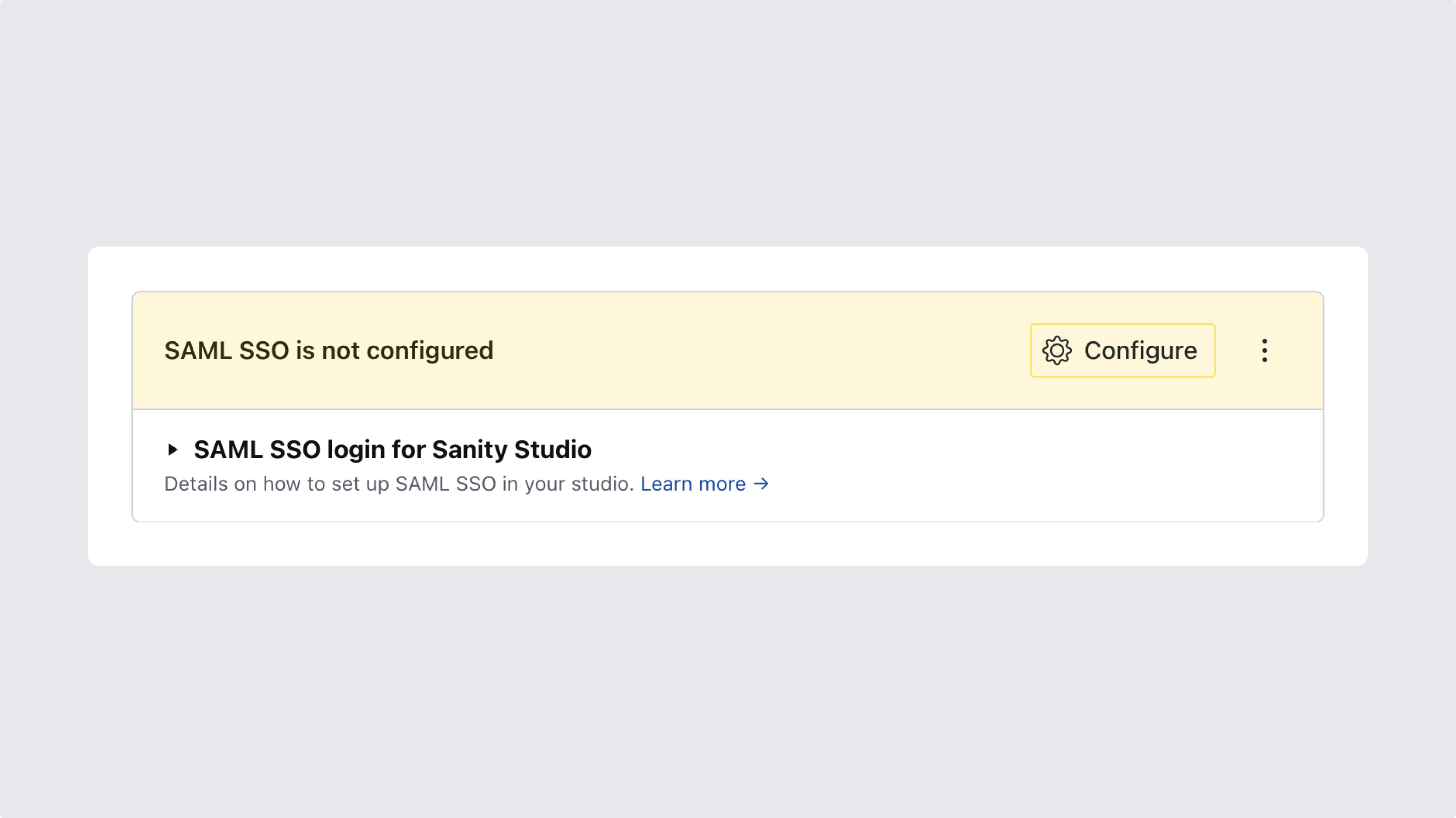Image resolution: width=1456 pixels, height=818 pixels.
Task: Toggle details via the SAML SSO login heading
Action: (x=392, y=450)
